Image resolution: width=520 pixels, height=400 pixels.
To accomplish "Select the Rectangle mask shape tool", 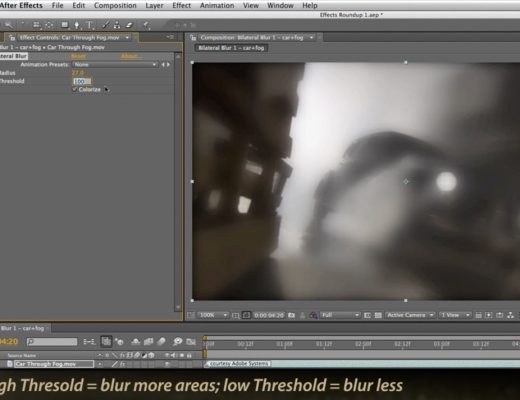I will (x=65, y=25).
